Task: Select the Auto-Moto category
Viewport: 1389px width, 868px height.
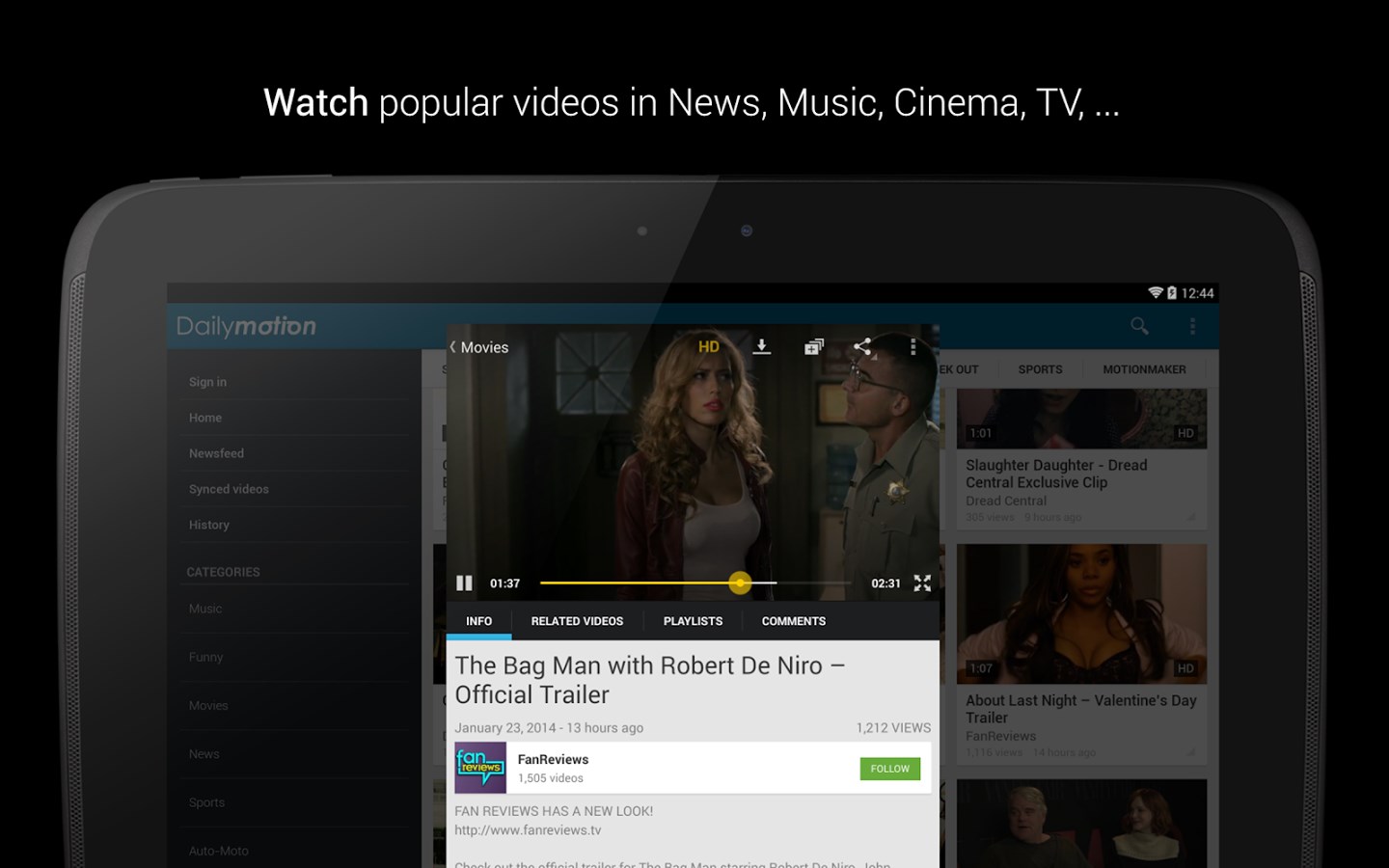Action: pyautogui.click(x=218, y=851)
